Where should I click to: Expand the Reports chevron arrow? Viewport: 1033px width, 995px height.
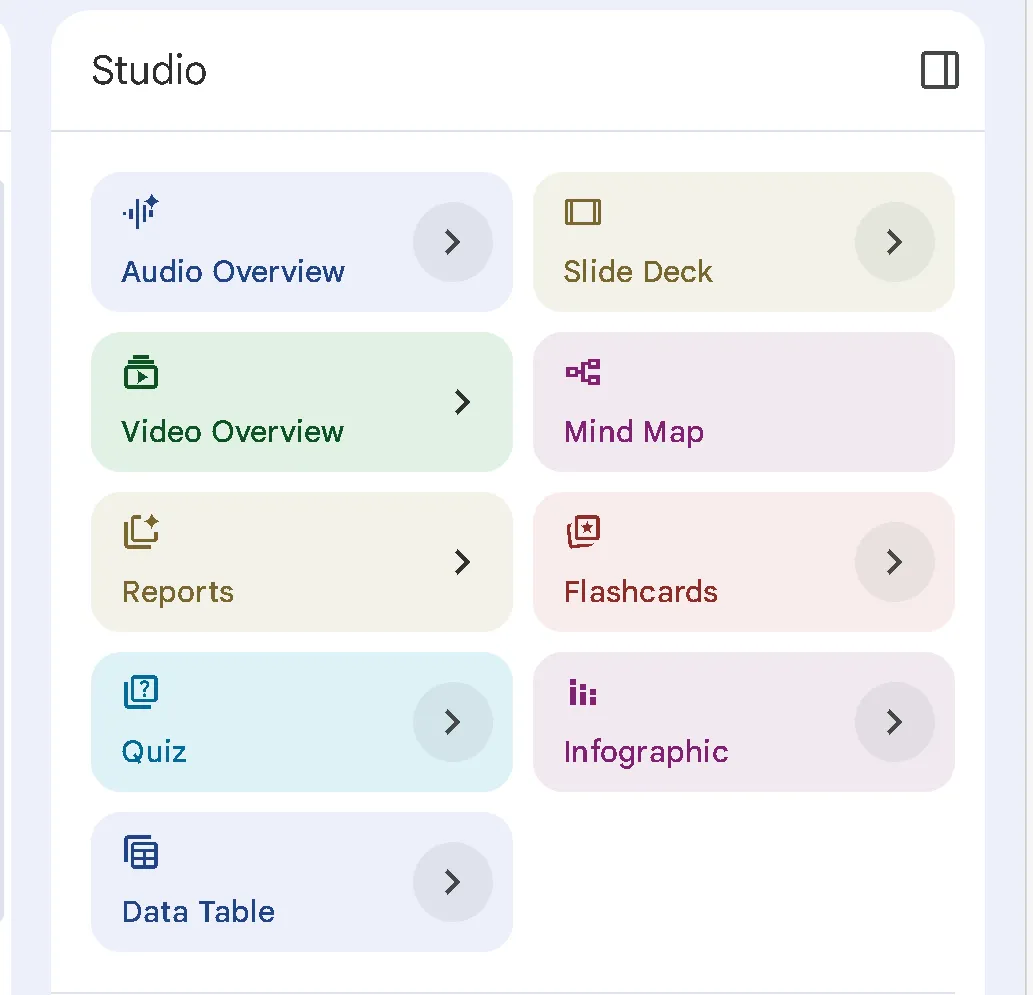click(462, 562)
